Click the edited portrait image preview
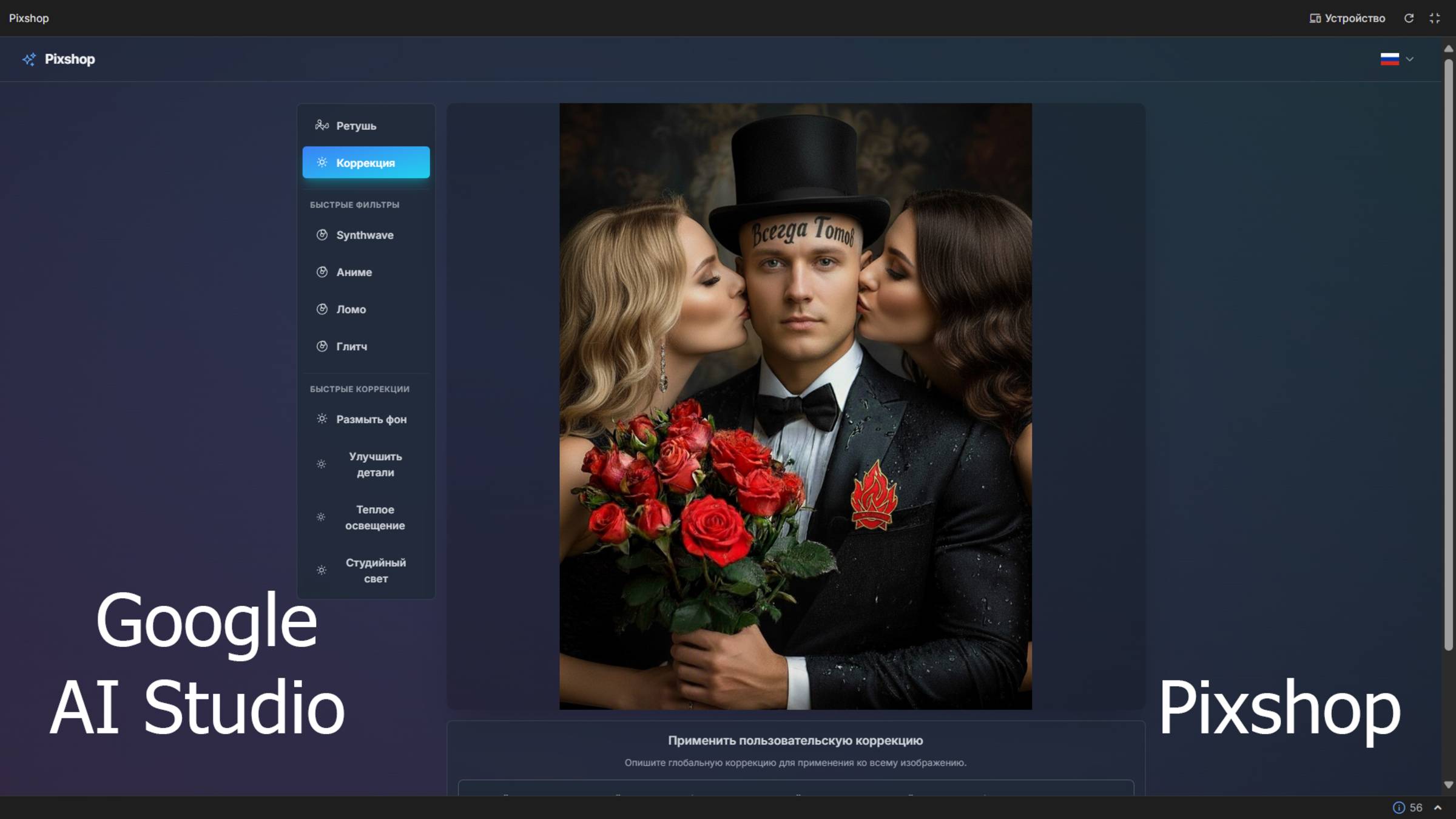Image resolution: width=1456 pixels, height=819 pixels. pos(795,406)
